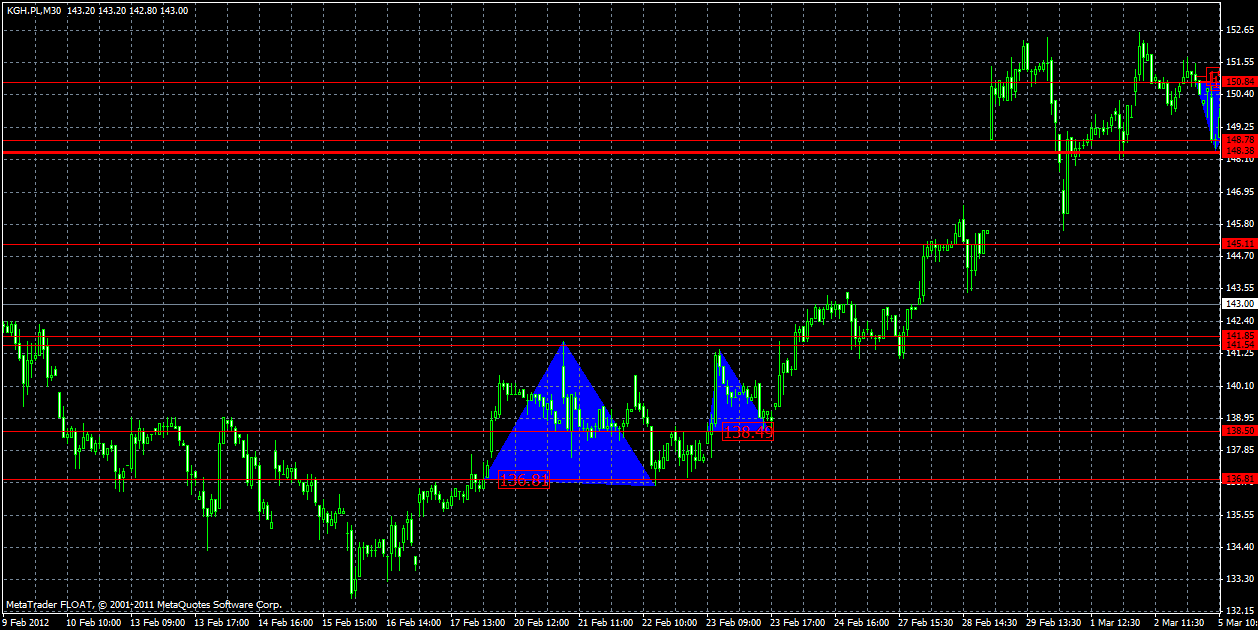Click the 133.30 value on price scale
The height and width of the screenshot is (630, 1258).
(x=1240, y=579)
